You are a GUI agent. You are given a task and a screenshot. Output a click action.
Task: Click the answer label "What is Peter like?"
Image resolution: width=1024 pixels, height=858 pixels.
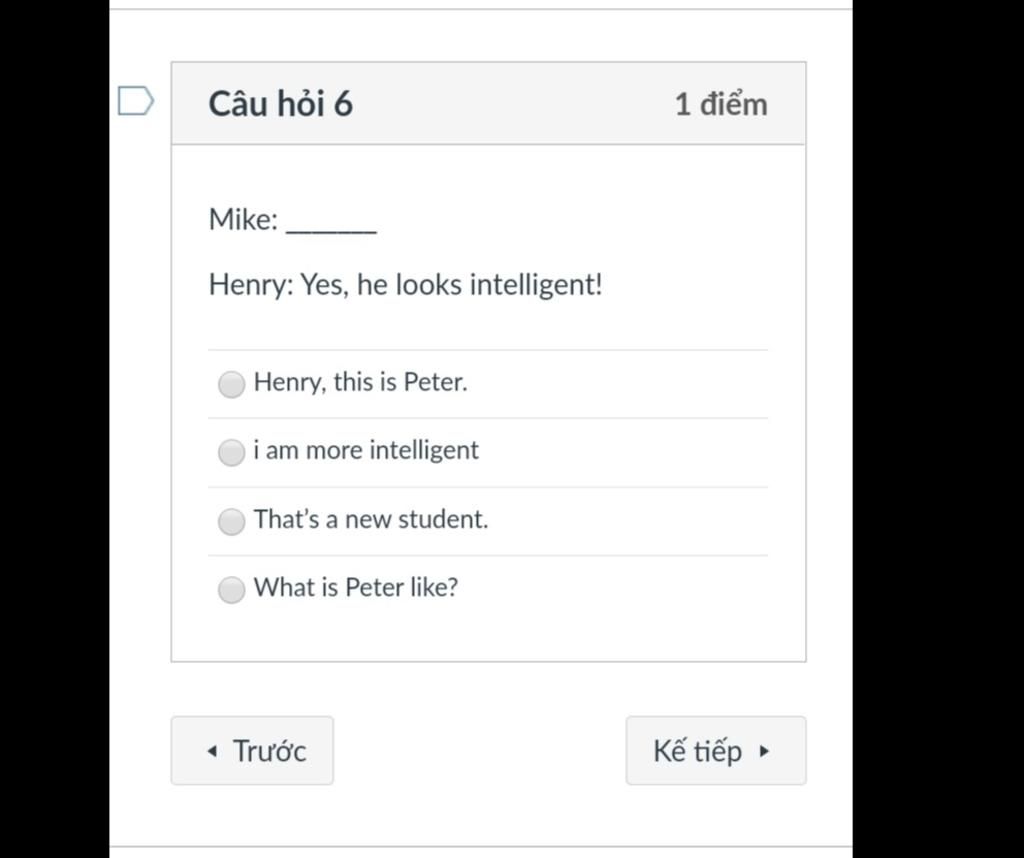[x=356, y=588]
